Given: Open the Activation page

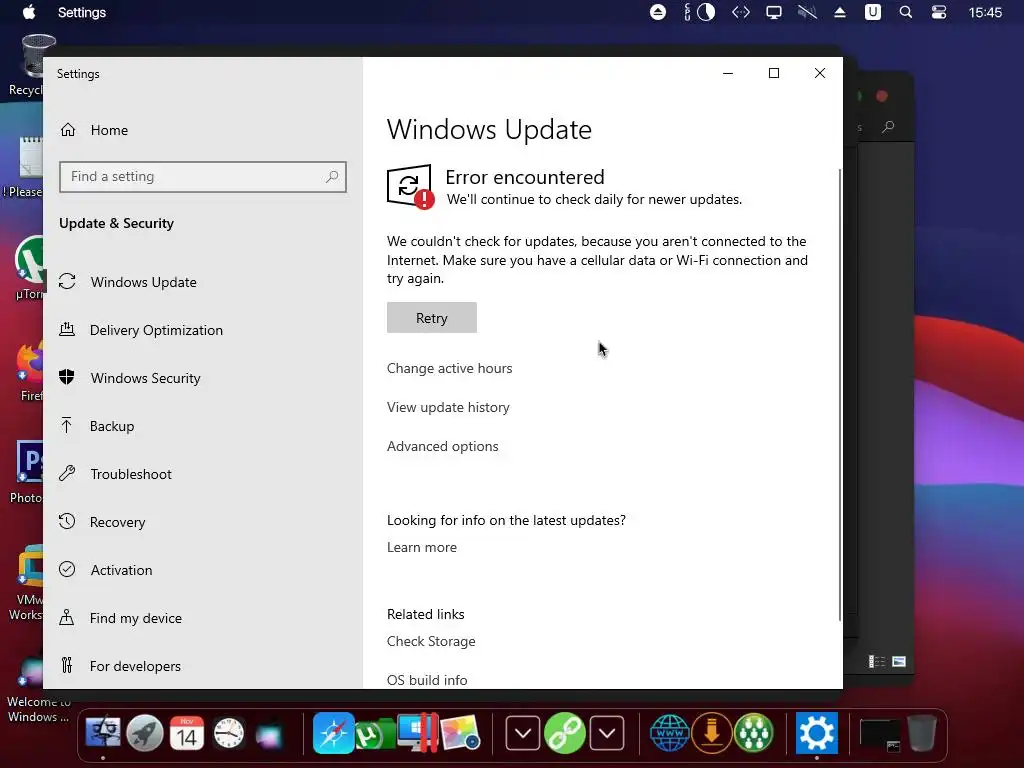Looking at the screenshot, I should click(202, 570).
